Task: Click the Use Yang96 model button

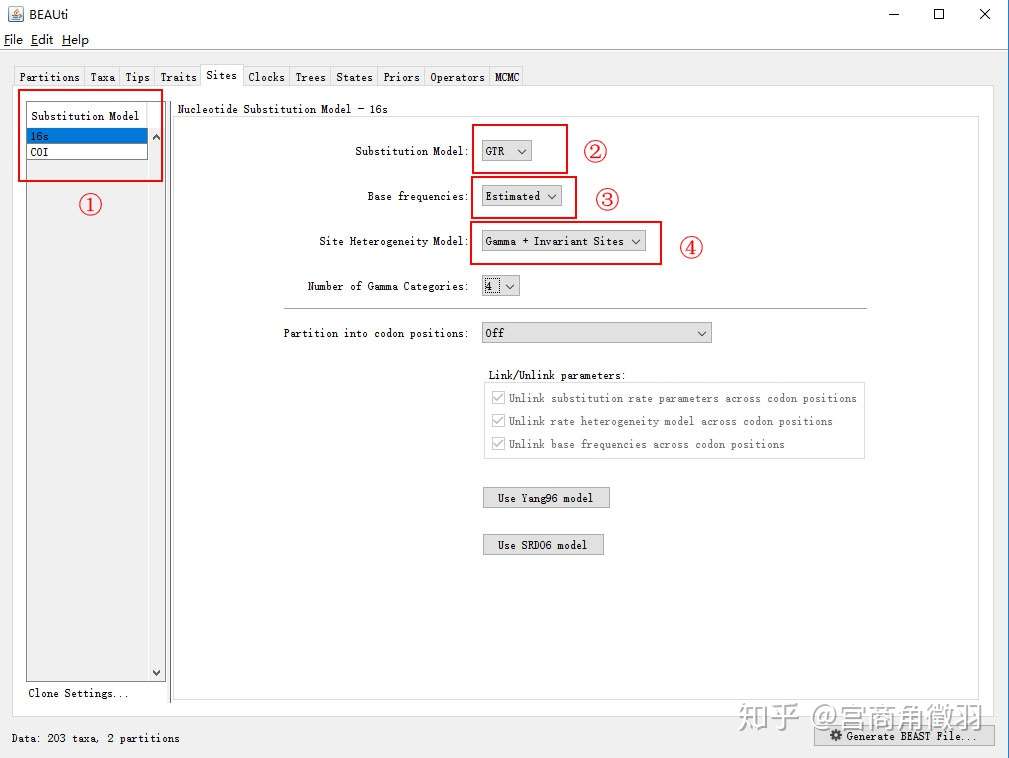Action: [x=546, y=497]
